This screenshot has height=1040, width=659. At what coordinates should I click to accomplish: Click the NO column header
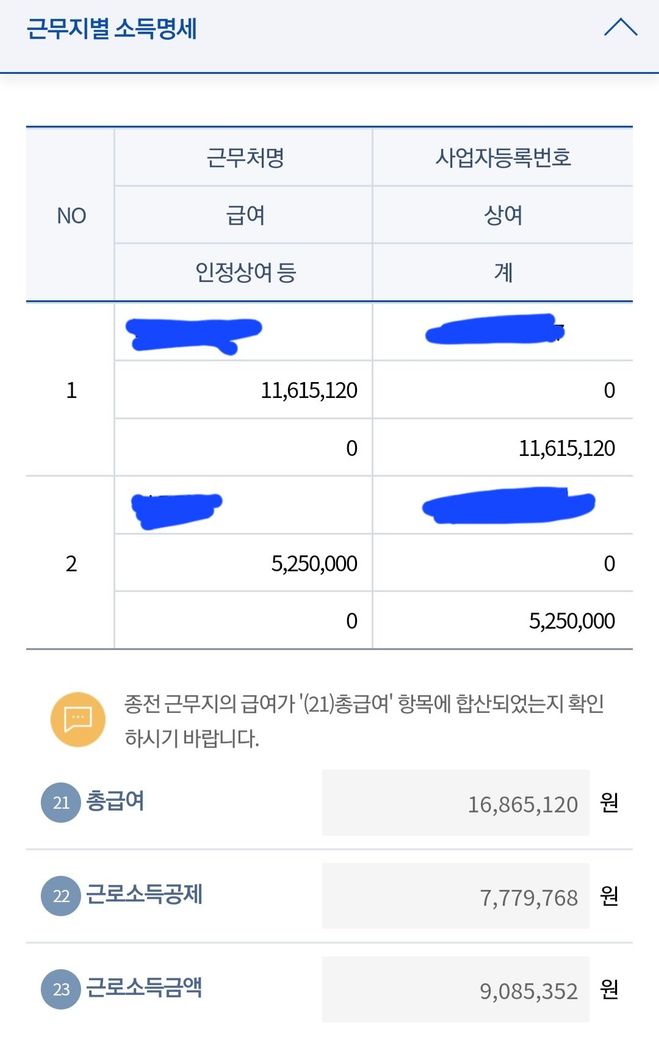pos(71,215)
